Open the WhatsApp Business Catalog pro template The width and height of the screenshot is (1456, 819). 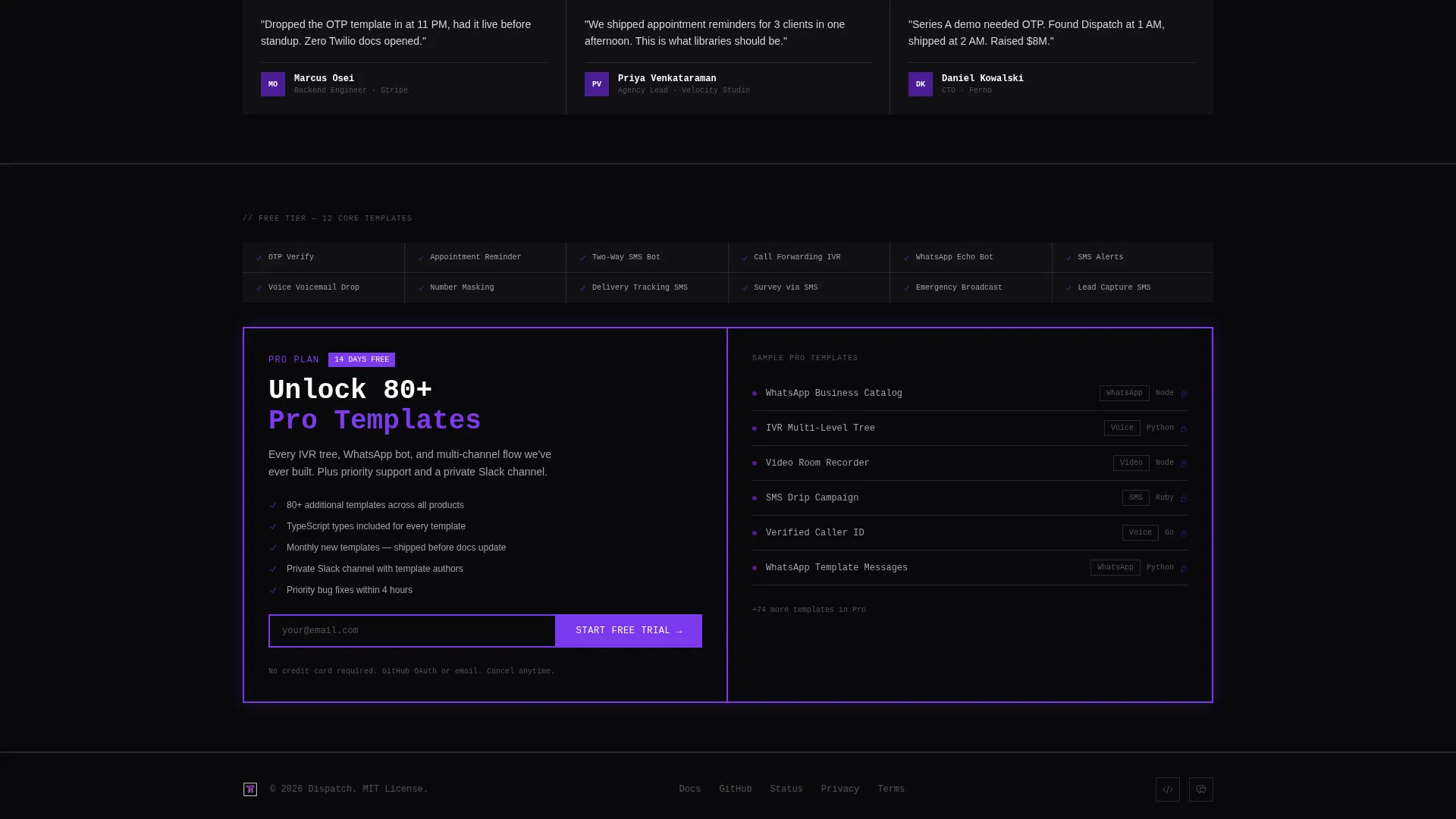(x=970, y=394)
